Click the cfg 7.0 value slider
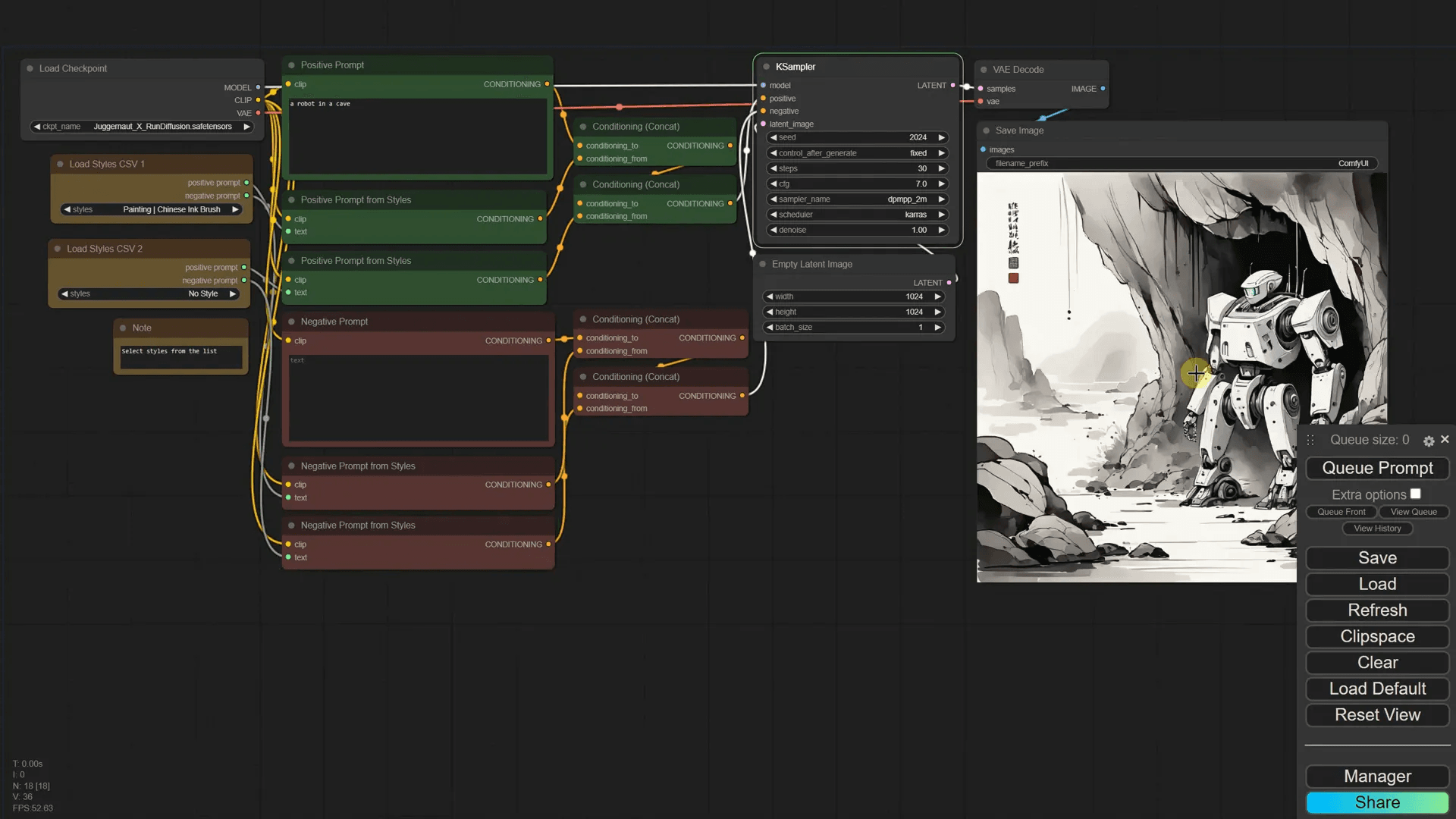Screen dimensions: 1456x819 [x=857, y=184]
